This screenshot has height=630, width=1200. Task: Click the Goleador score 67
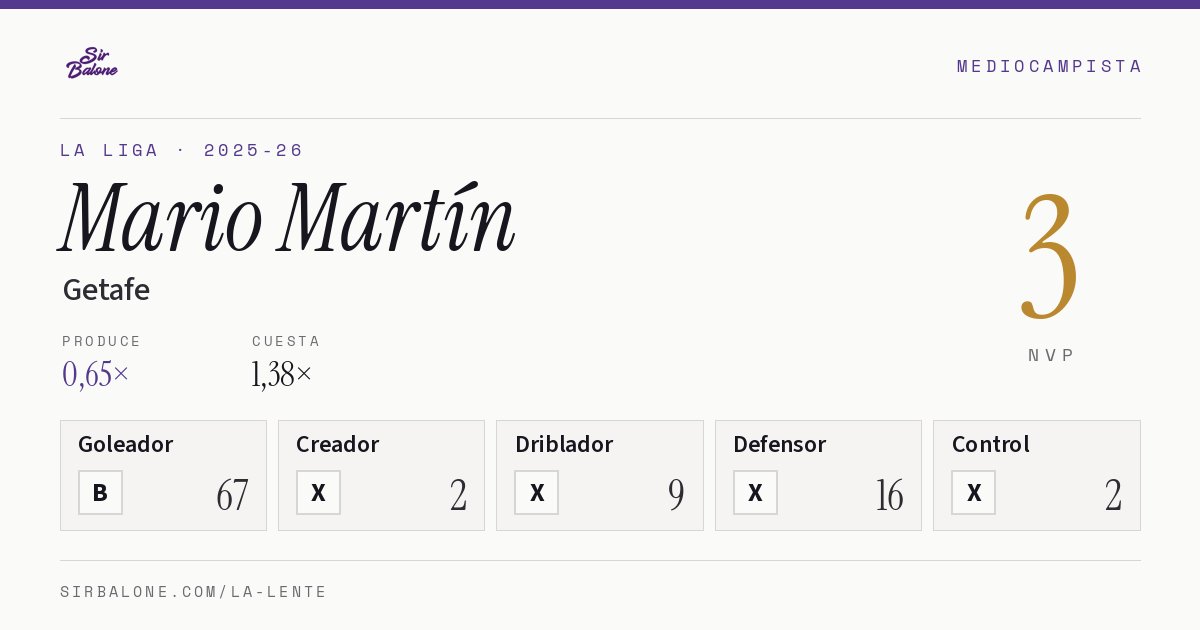tap(232, 495)
